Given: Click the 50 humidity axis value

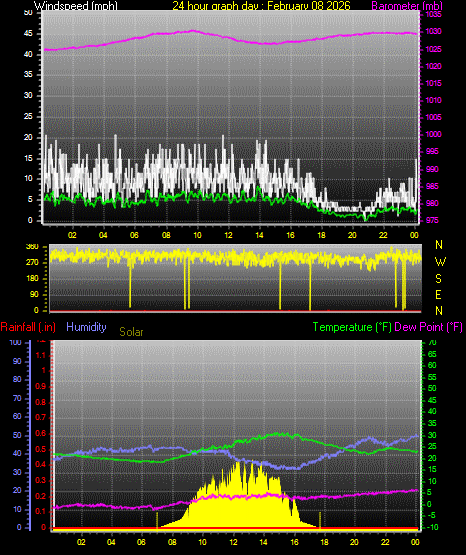Looking at the screenshot, I should click(17, 435).
